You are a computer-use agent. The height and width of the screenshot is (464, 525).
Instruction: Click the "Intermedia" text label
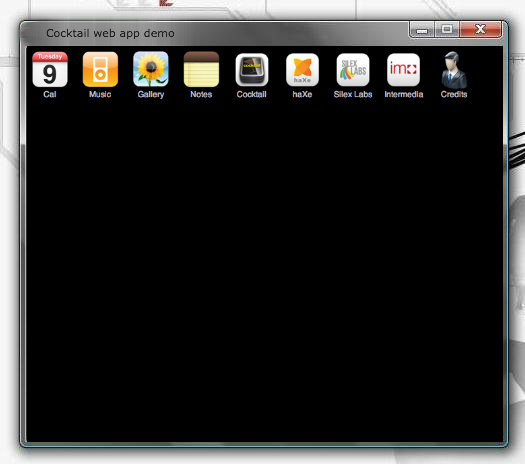(404, 94)
